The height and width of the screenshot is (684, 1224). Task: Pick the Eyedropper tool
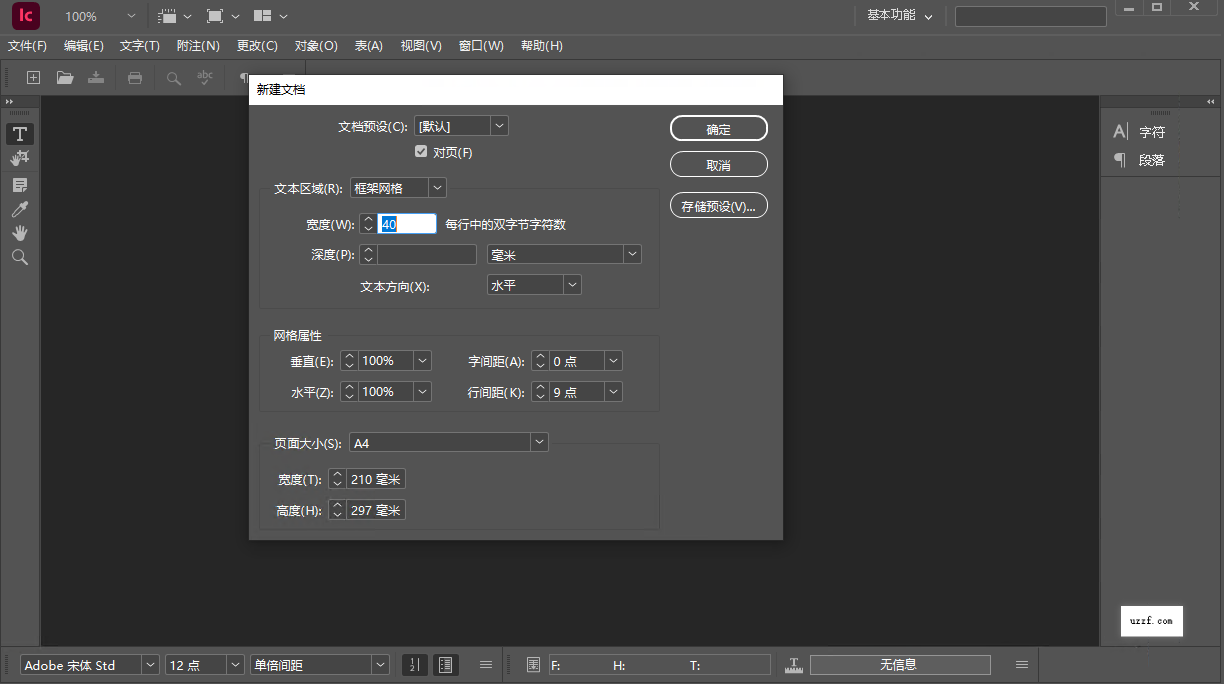click(19, 209)
